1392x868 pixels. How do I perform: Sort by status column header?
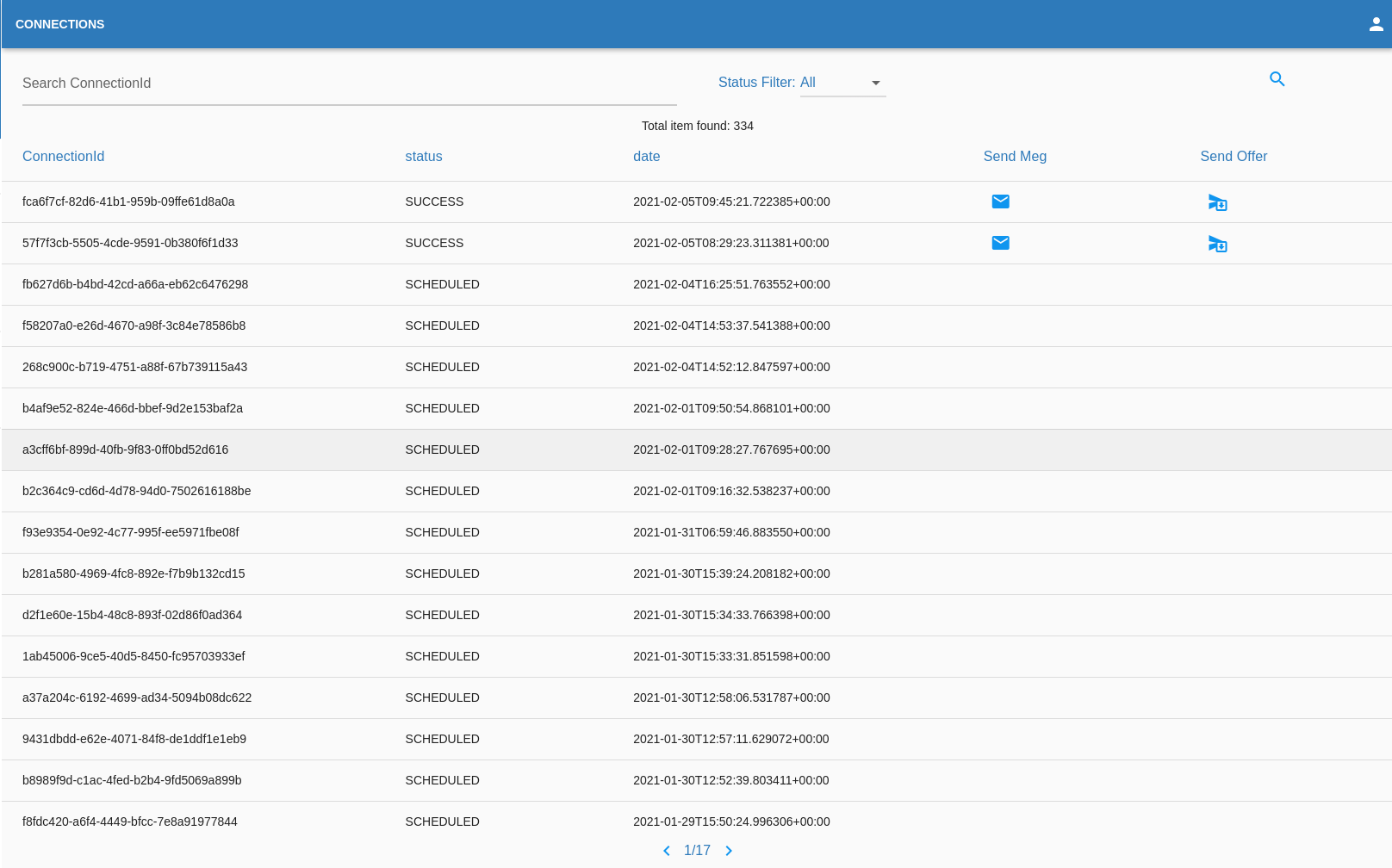[424, 157]
